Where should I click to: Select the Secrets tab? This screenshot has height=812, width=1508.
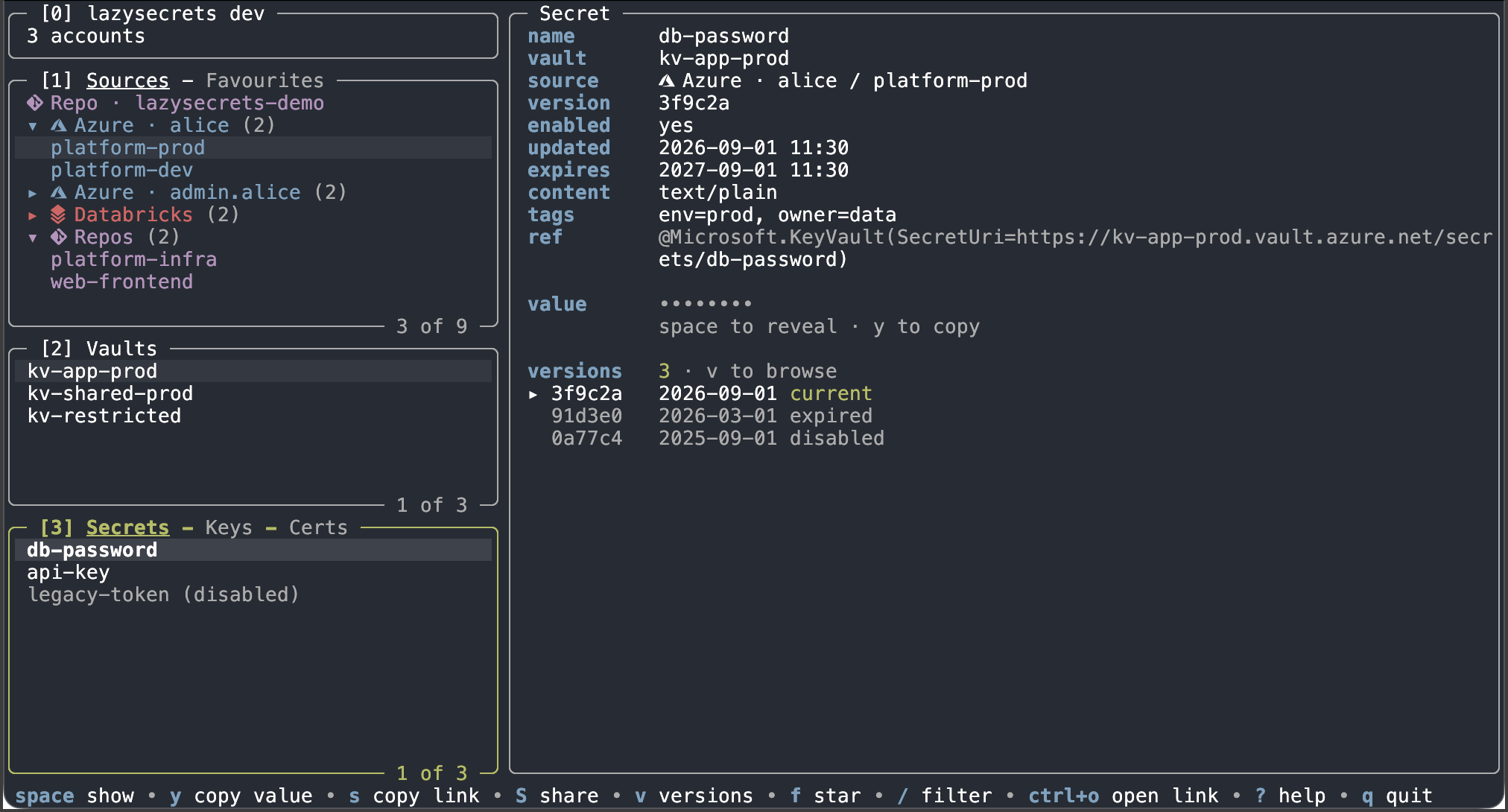pyautogui.click(x=127, y=527)
